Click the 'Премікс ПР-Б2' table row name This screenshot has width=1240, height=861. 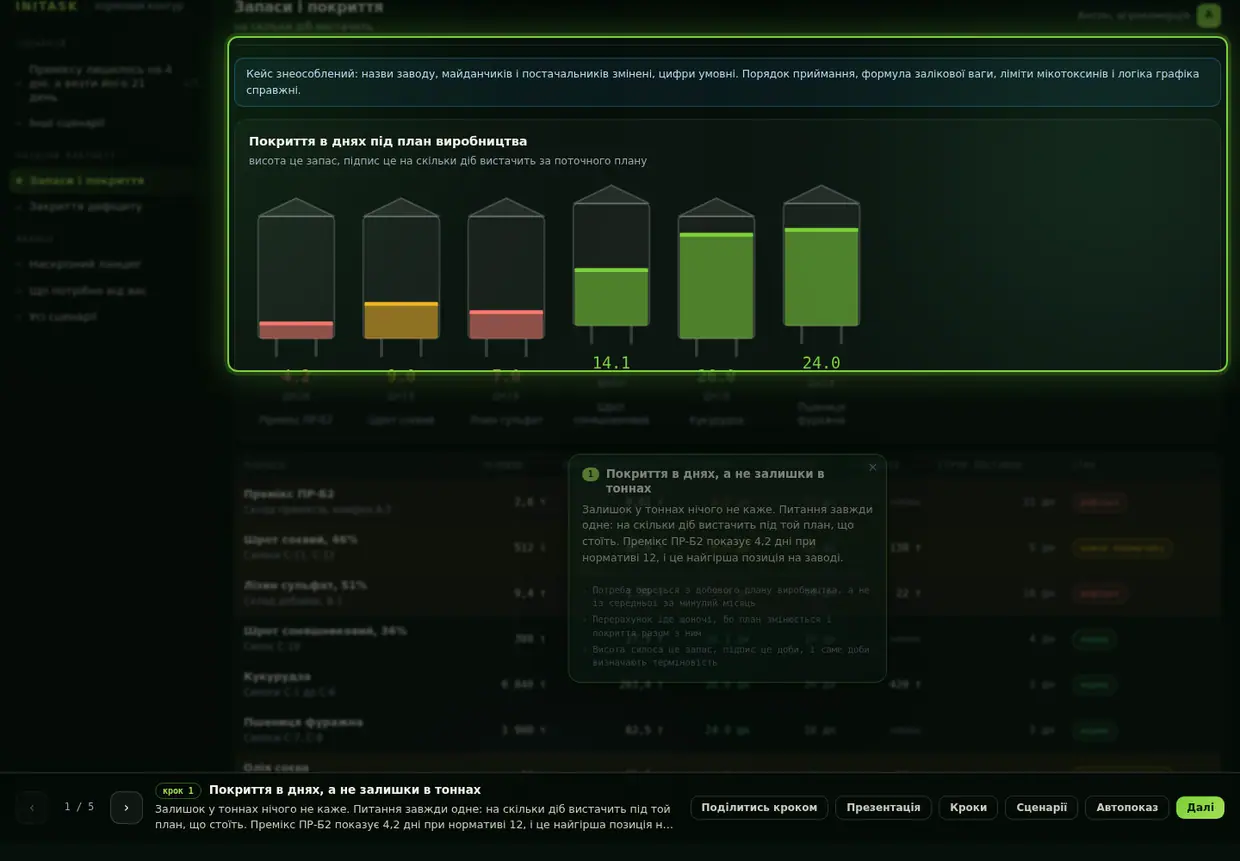(289, 494)
